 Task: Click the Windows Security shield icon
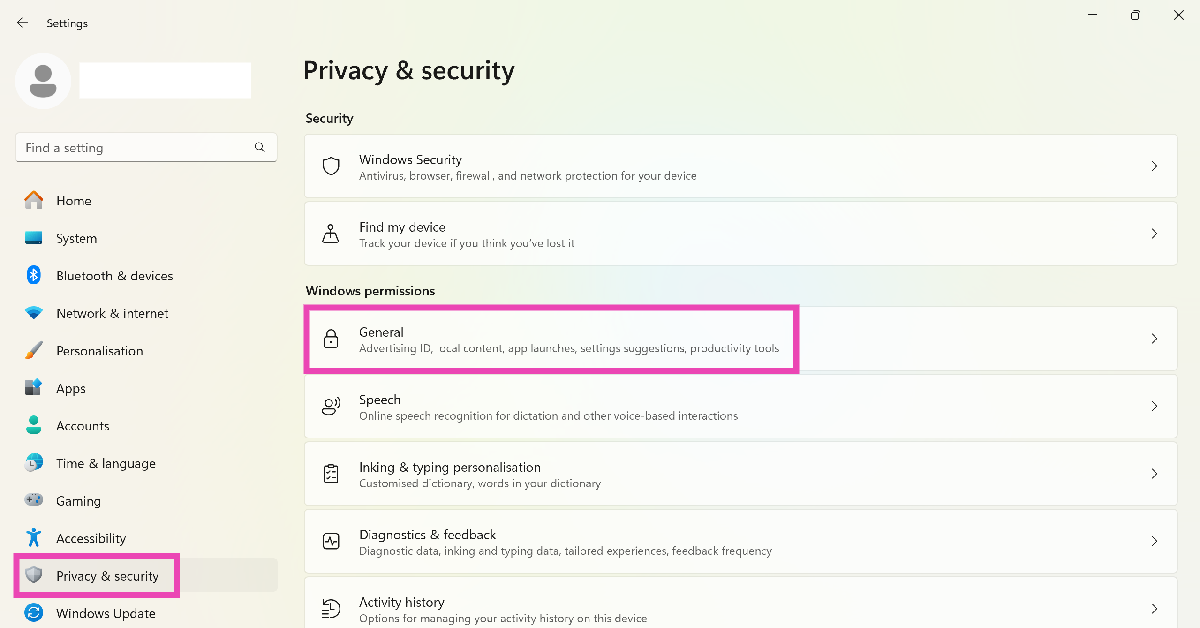331,166
